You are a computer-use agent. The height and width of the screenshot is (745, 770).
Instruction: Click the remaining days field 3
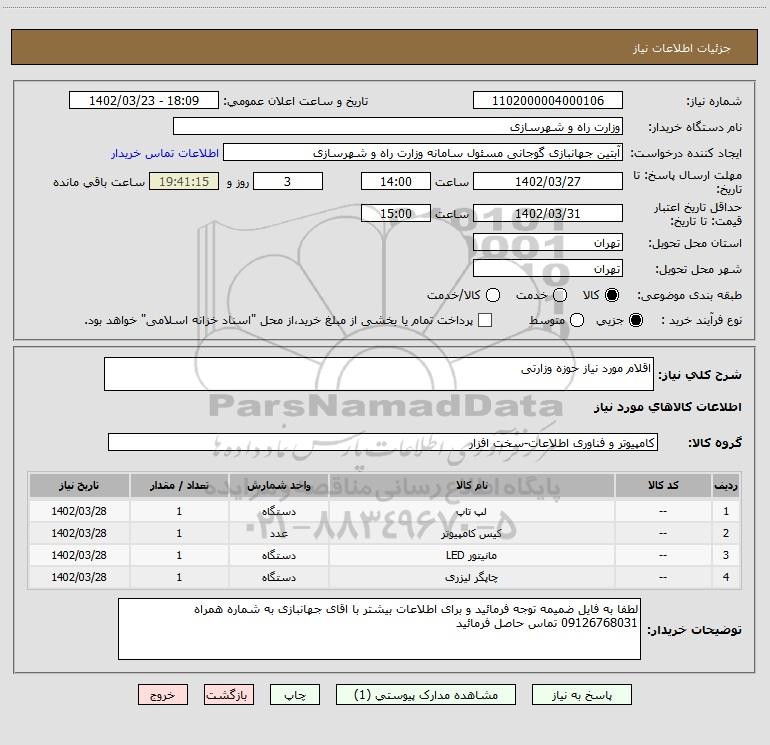(x=288, y=181)
